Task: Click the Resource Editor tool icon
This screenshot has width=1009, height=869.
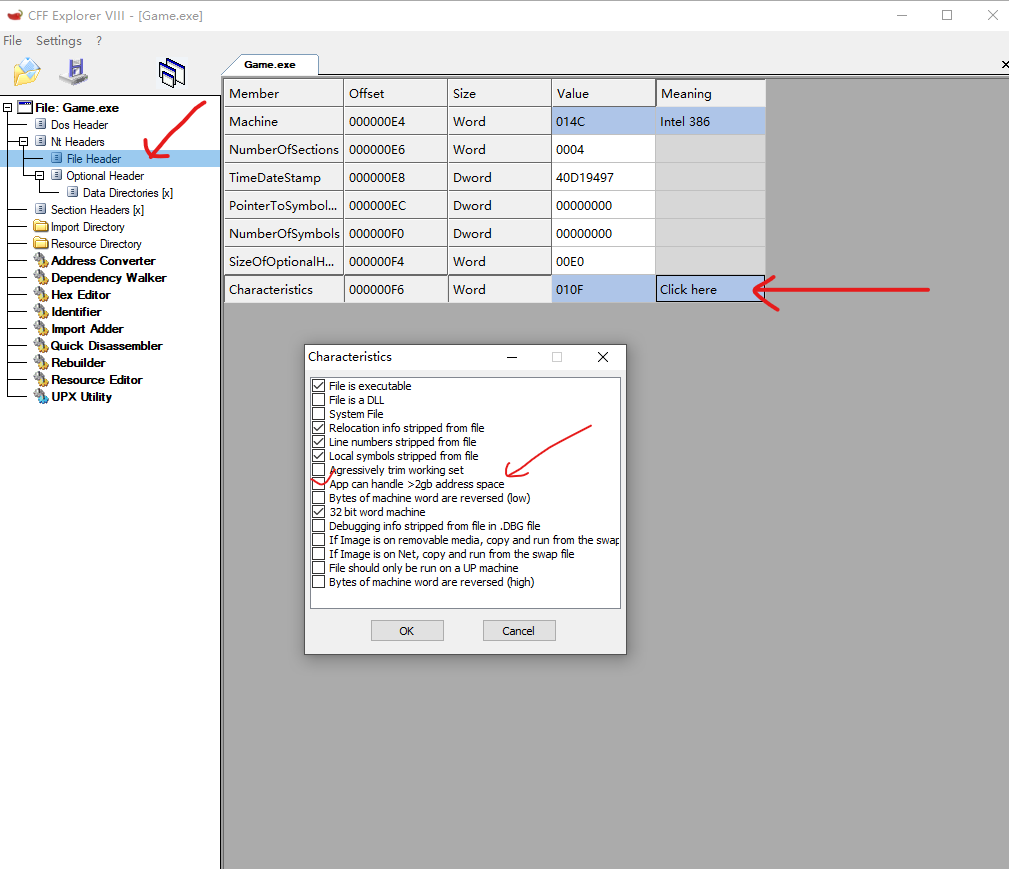Action: pos(41,380)
